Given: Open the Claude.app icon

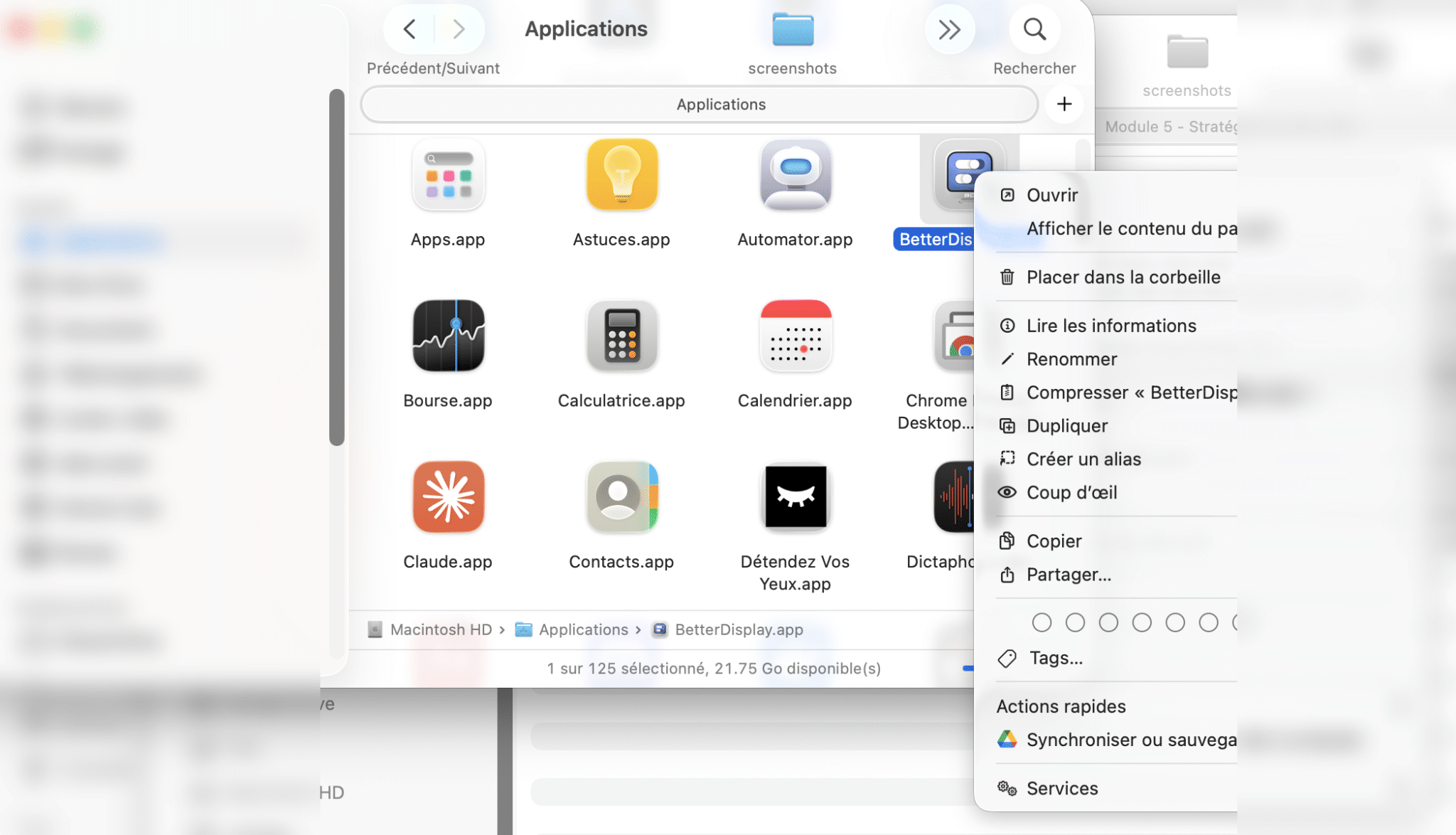Looking at the screenshot, I should coord(448,496).
